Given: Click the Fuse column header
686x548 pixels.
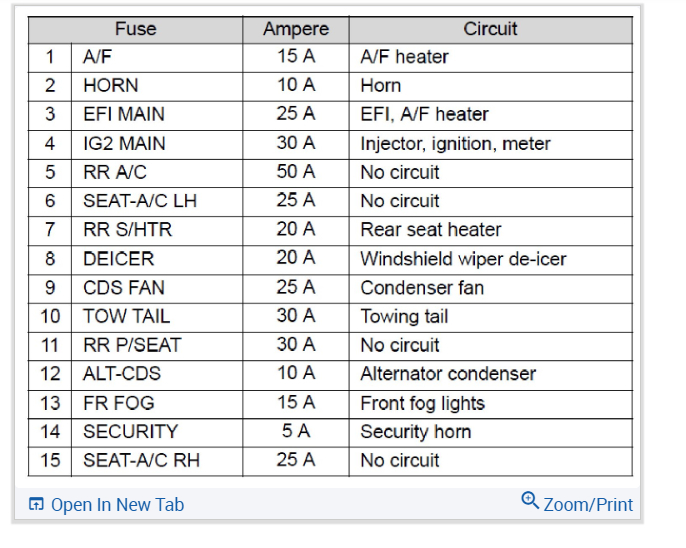Looking at the screenshot, I should tap(135, 29).
